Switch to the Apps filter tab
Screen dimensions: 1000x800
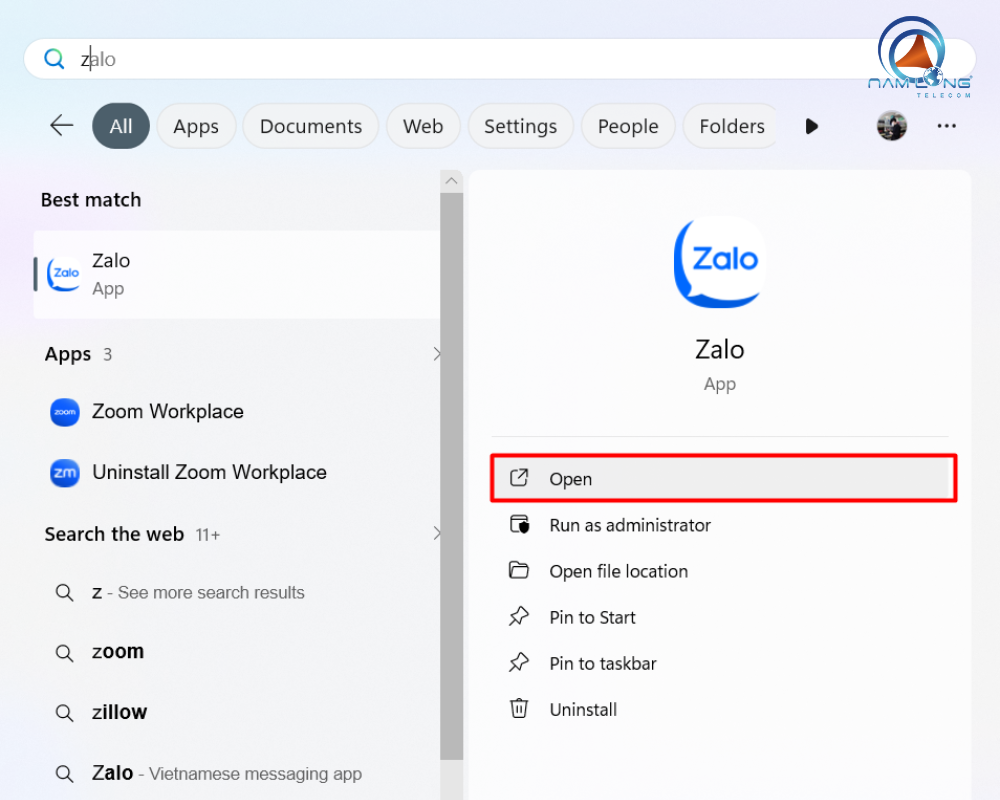196,126
